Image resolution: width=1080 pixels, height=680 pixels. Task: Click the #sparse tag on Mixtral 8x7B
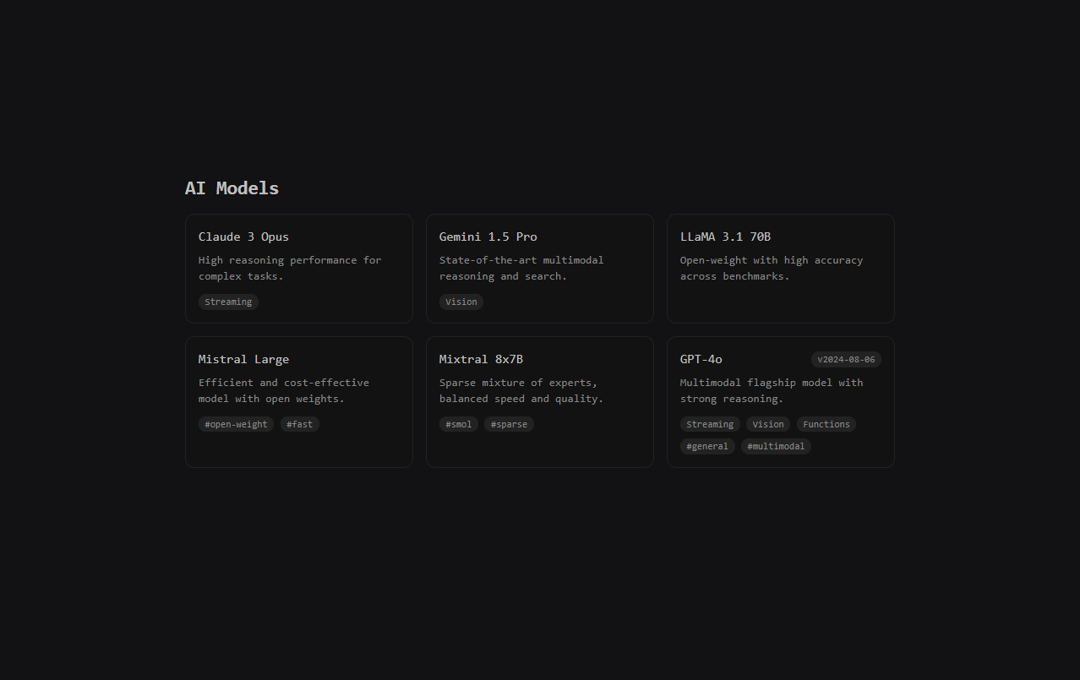click(509, 424)
